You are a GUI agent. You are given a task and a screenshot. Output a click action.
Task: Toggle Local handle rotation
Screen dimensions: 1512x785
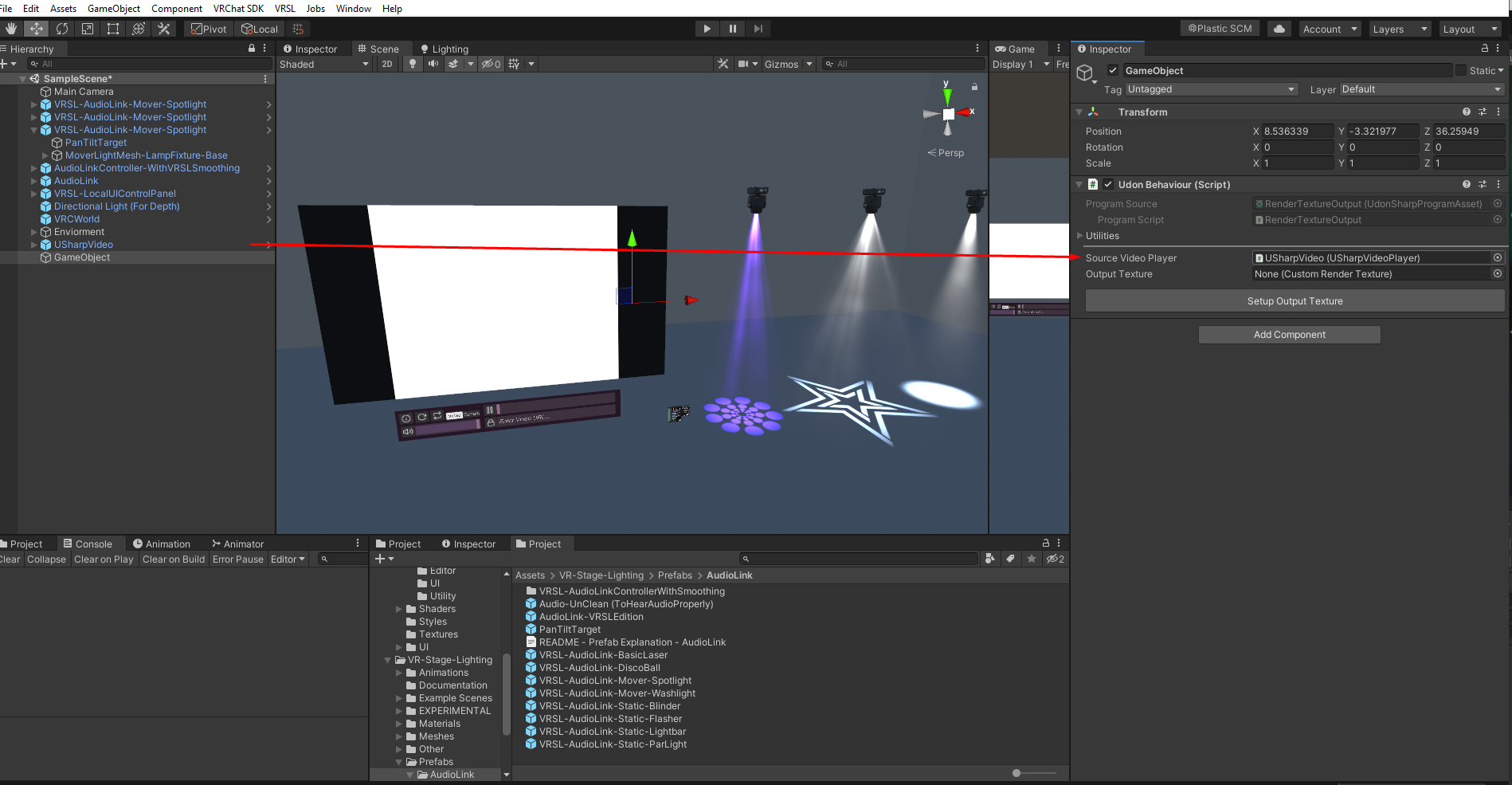click(x=260, y=29)
